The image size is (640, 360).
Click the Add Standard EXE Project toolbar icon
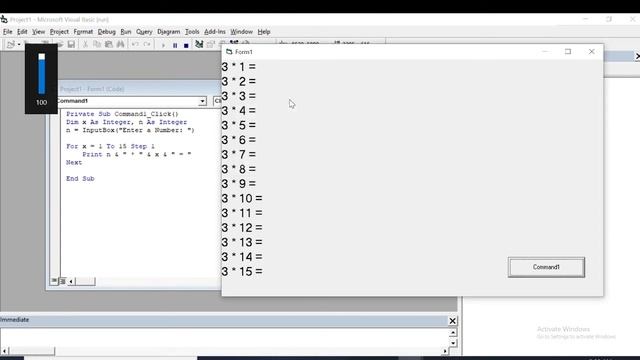[x=10, y=44]
